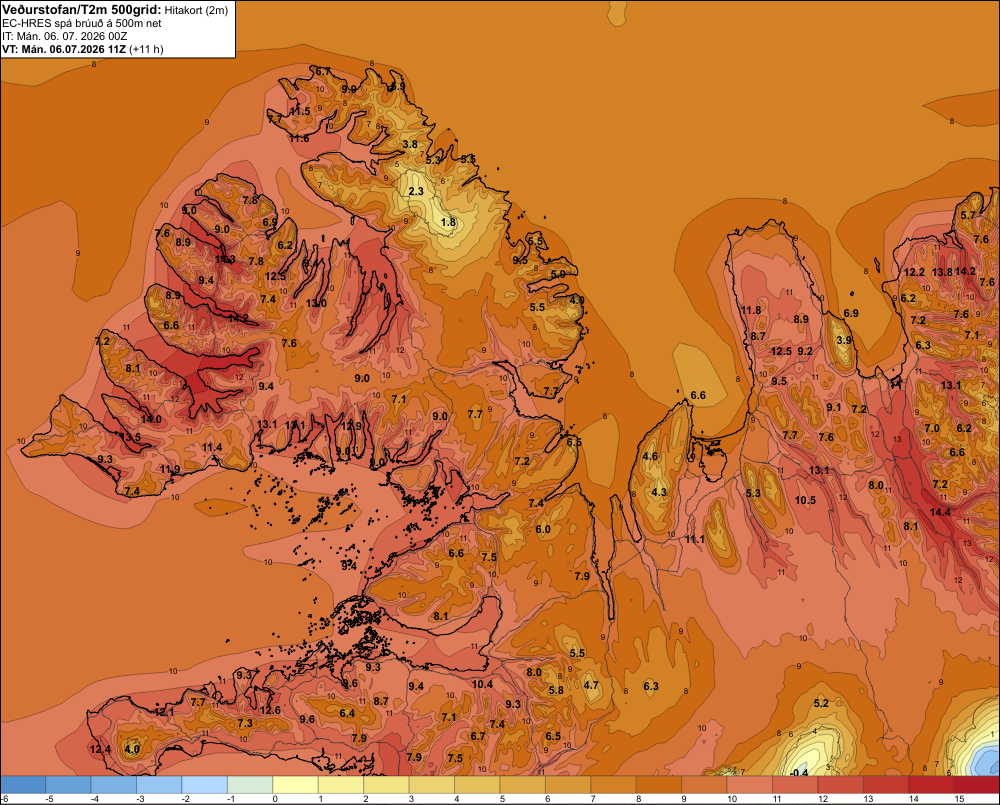Select the 3.9 temperature value

click(x=844, y=340)
